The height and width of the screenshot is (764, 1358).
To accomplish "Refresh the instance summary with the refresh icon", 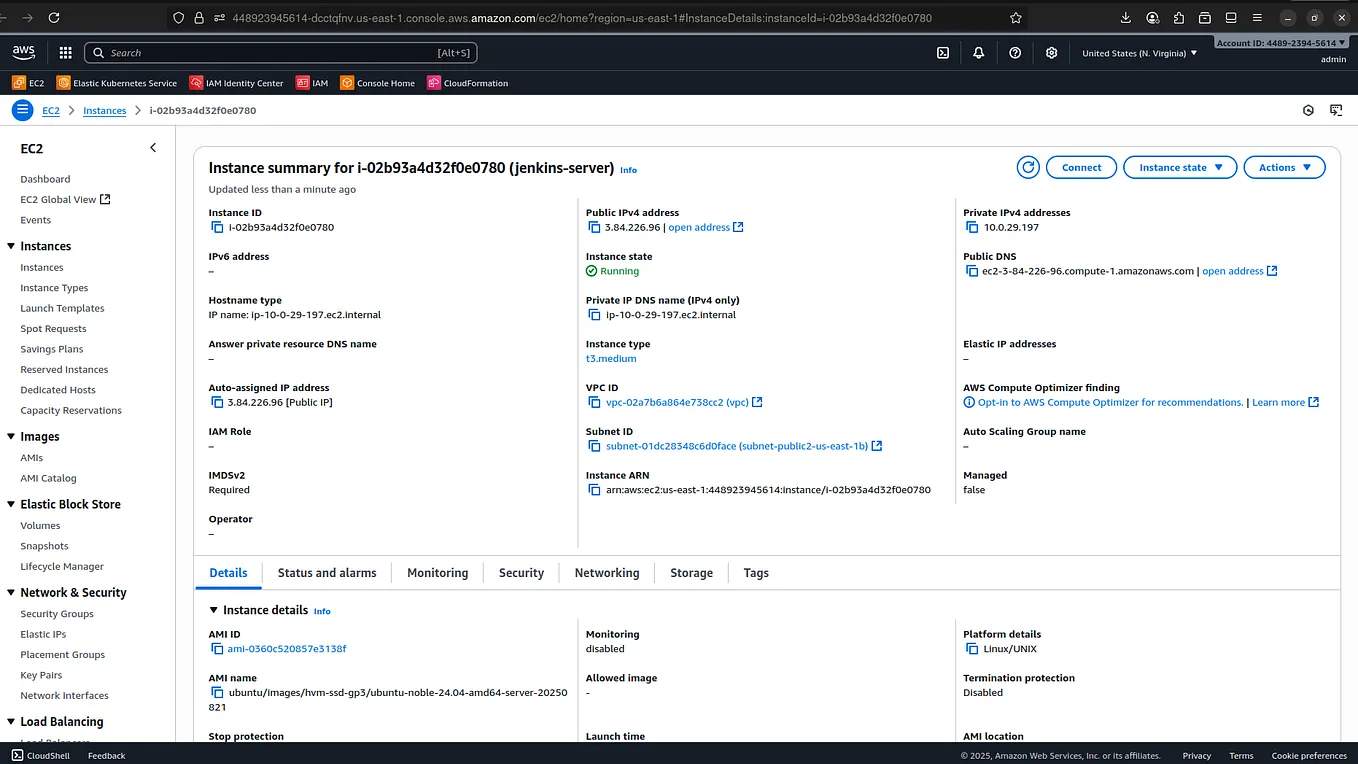I will tap(1028, 167).
